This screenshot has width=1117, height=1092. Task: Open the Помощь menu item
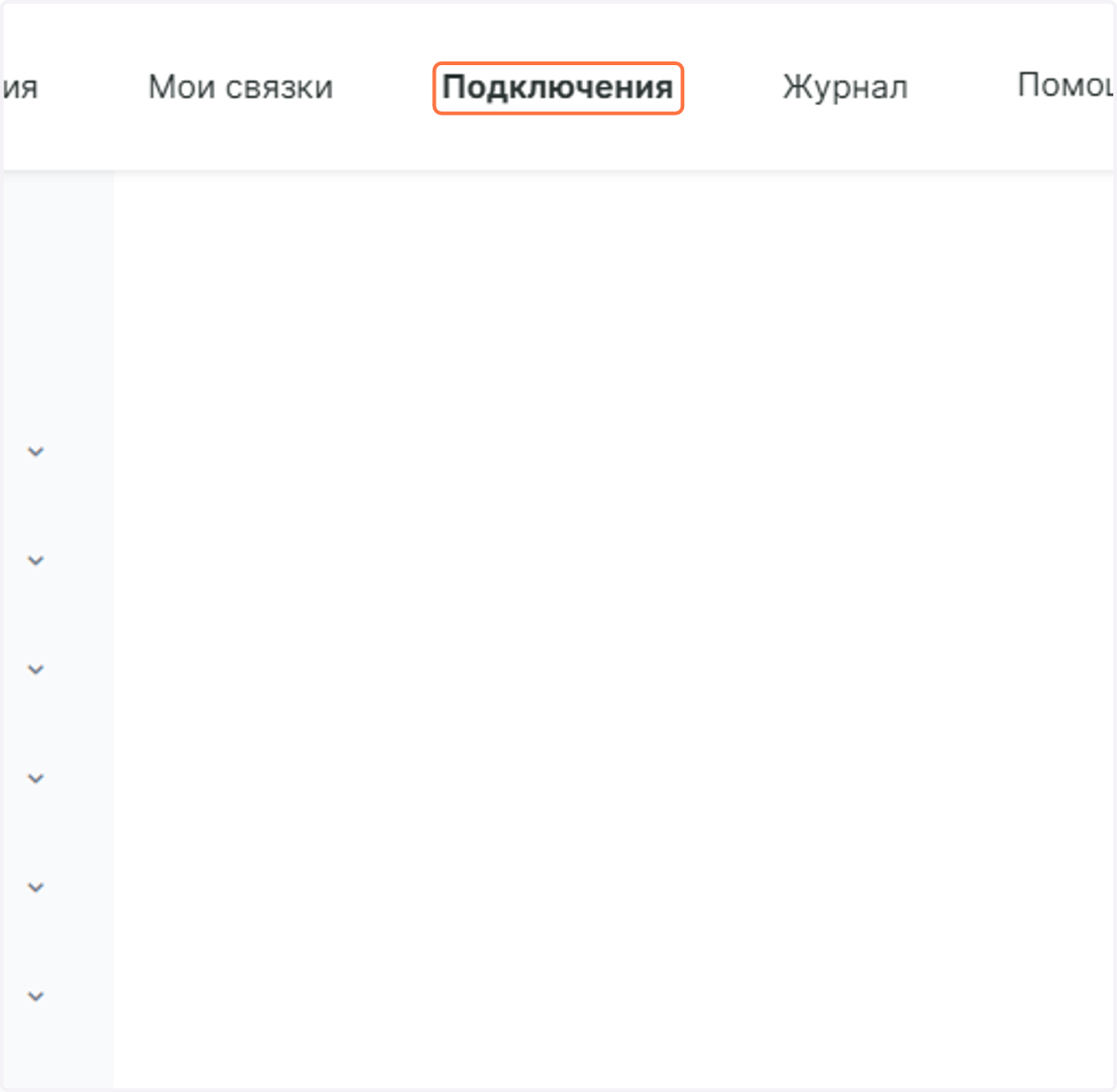(1066, 86)
